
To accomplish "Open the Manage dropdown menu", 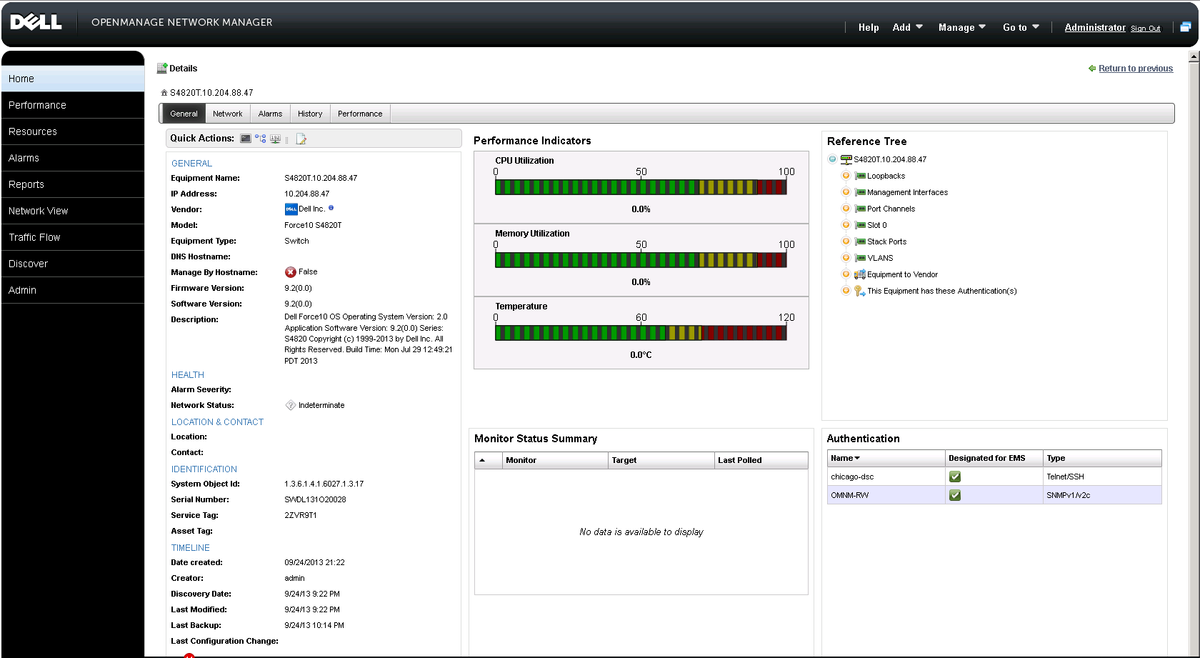I will point(960,27).
